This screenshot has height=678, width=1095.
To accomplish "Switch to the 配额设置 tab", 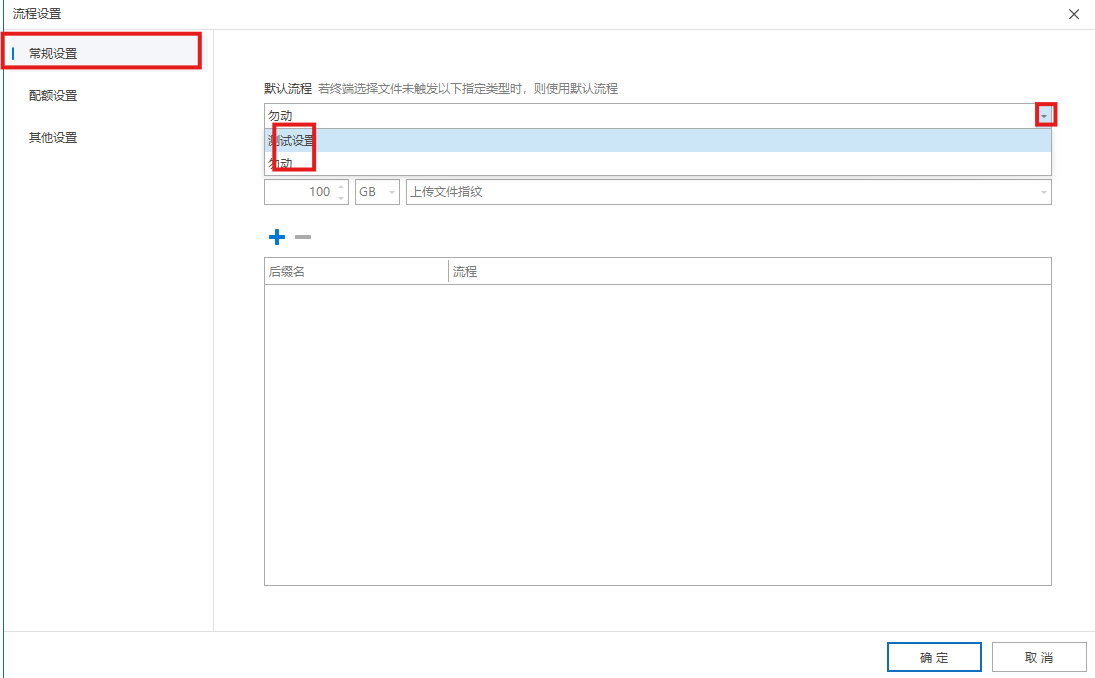I will 53,96.
